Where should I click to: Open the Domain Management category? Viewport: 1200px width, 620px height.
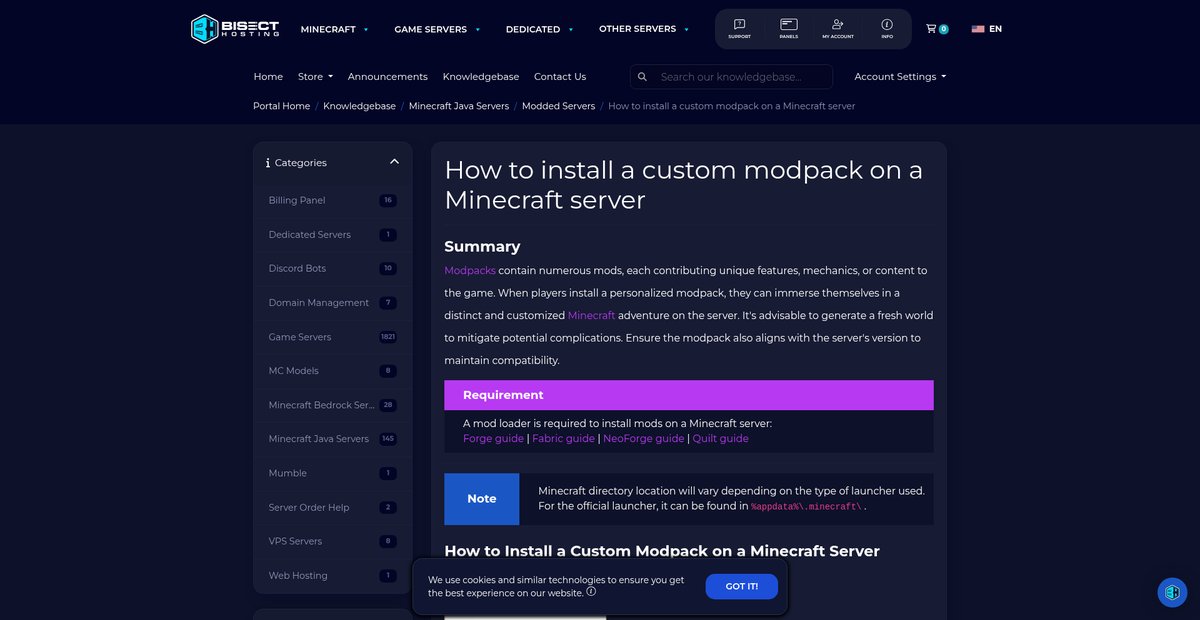(x=333, y=303)
